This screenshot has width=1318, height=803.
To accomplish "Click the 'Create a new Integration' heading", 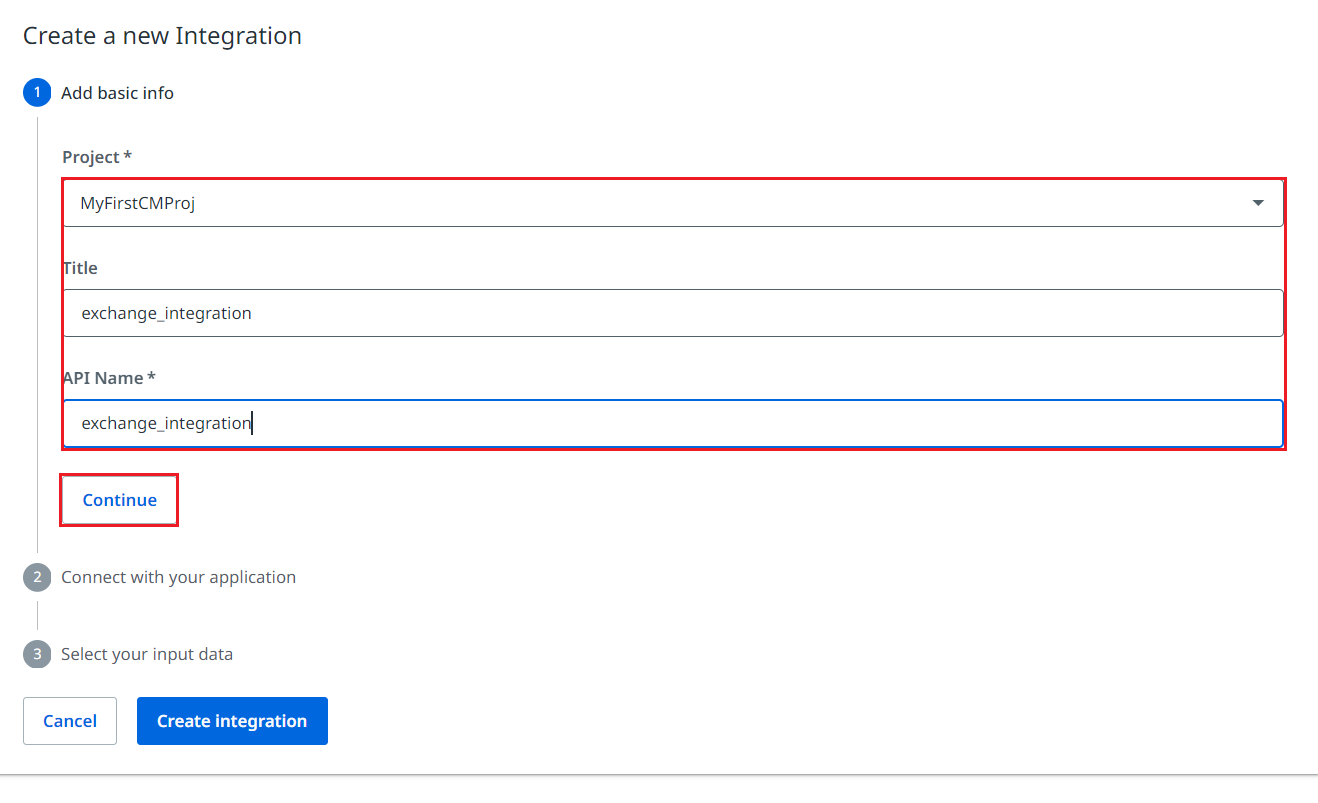I will pos(162,36).
